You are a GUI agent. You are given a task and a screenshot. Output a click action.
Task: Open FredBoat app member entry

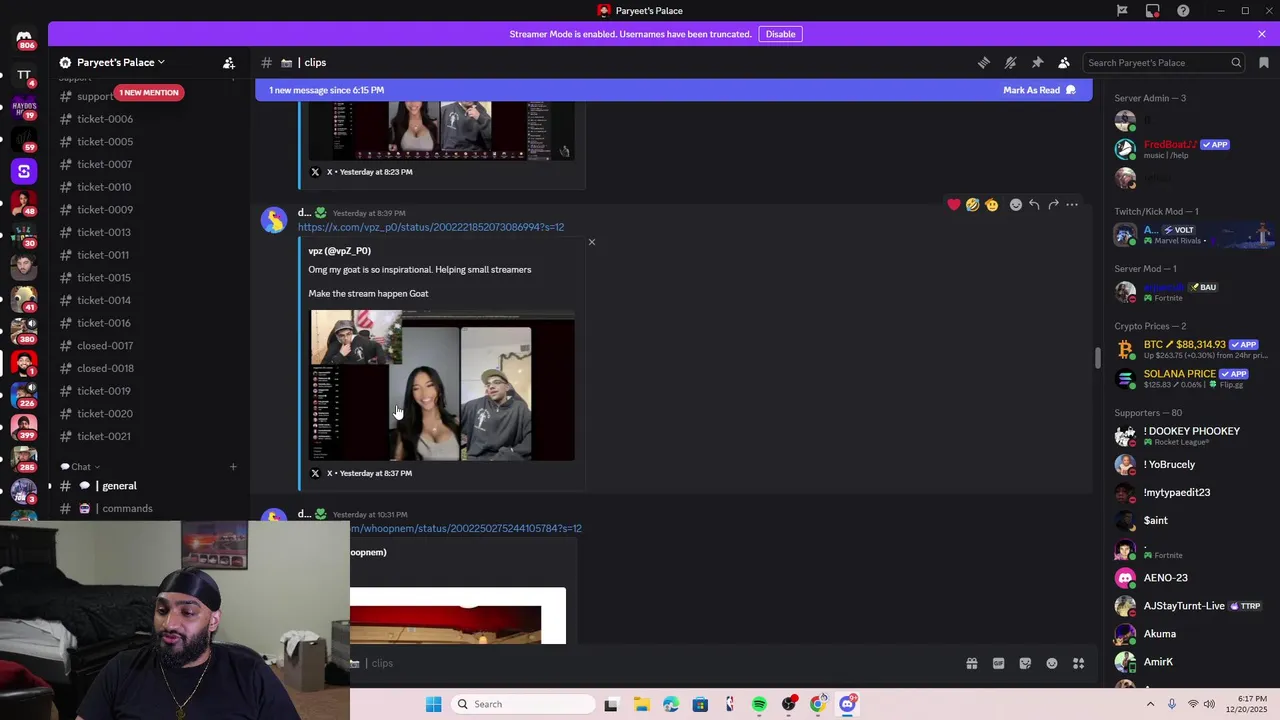pos(1190,149)
